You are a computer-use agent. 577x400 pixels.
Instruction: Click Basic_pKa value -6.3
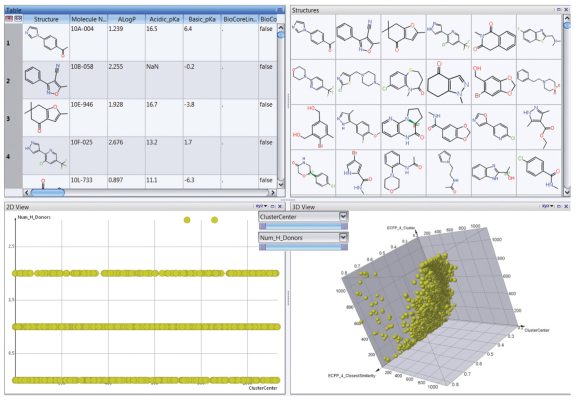(x=189, y=180)
